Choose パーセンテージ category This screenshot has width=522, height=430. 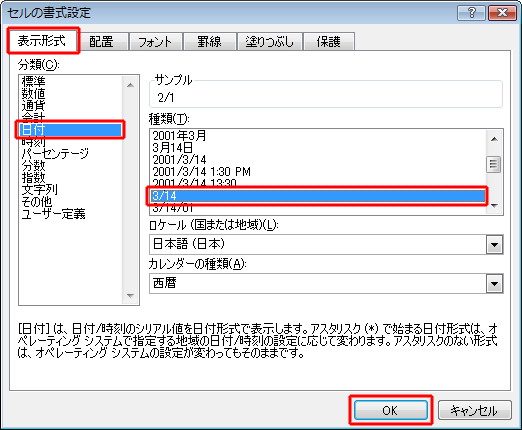point(55,154)
